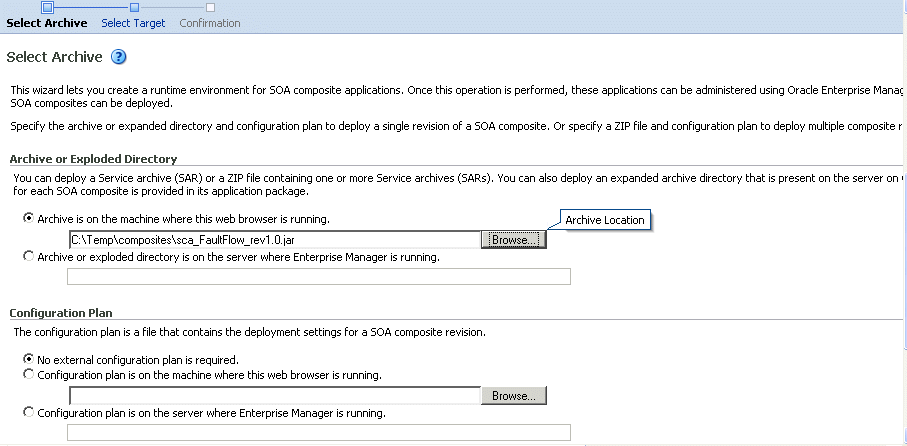Select configuration plan on server radio

click(28, 412)
